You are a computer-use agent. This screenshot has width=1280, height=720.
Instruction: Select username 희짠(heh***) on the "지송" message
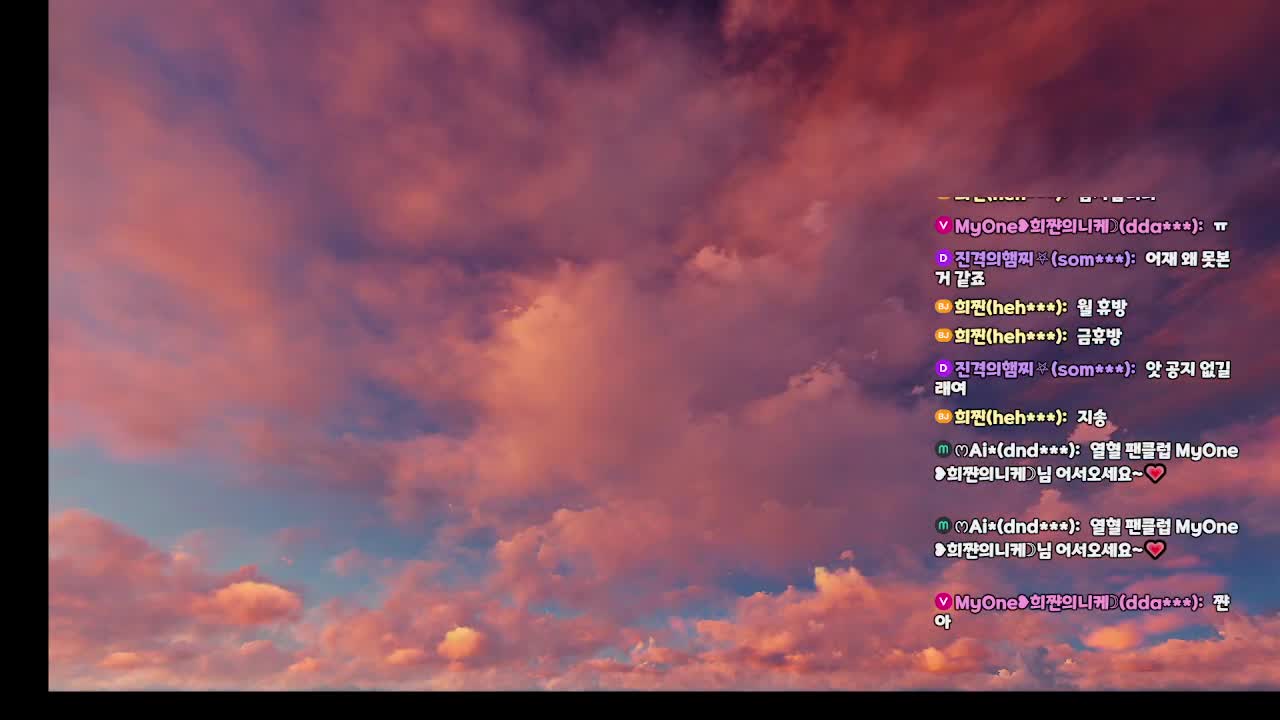point(1011,418)
